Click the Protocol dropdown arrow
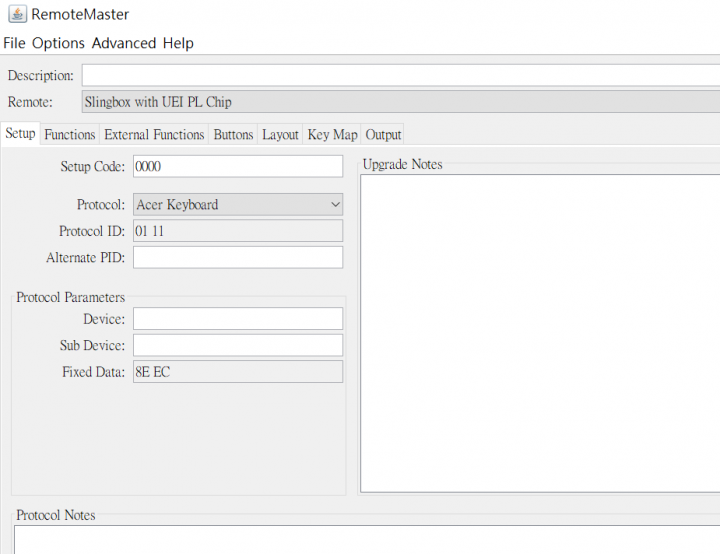The width and height of the screenshot is (720, 554). pos(336,204)
